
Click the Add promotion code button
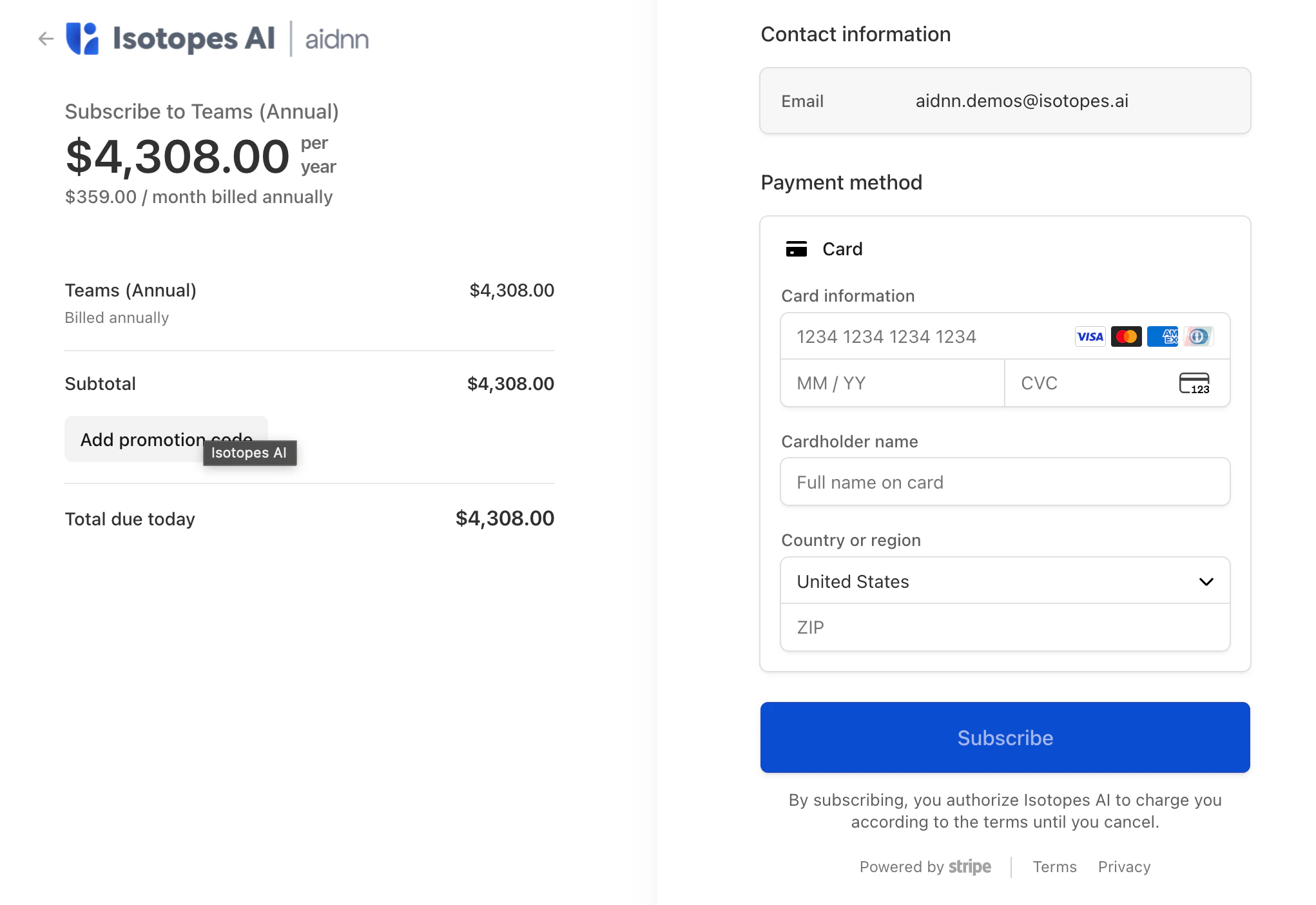(166, 439)
